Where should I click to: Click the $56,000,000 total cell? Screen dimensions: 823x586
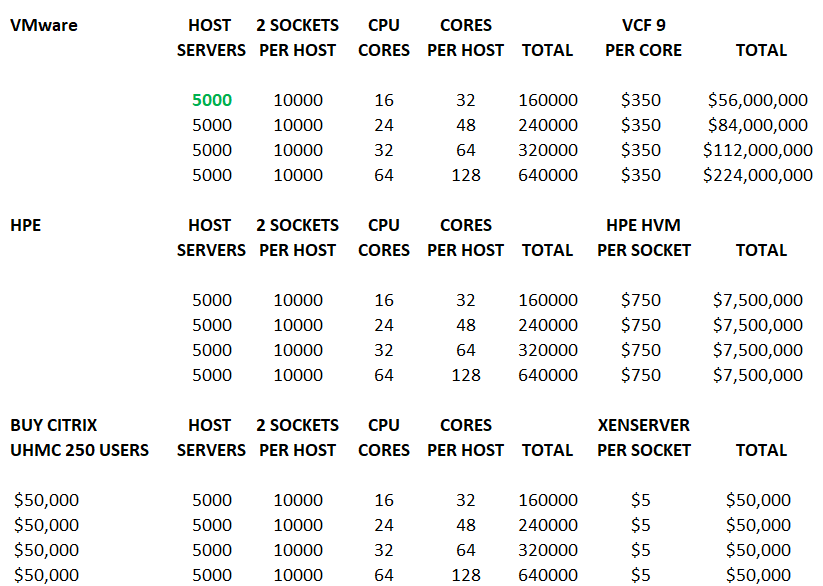coord(757,100)
